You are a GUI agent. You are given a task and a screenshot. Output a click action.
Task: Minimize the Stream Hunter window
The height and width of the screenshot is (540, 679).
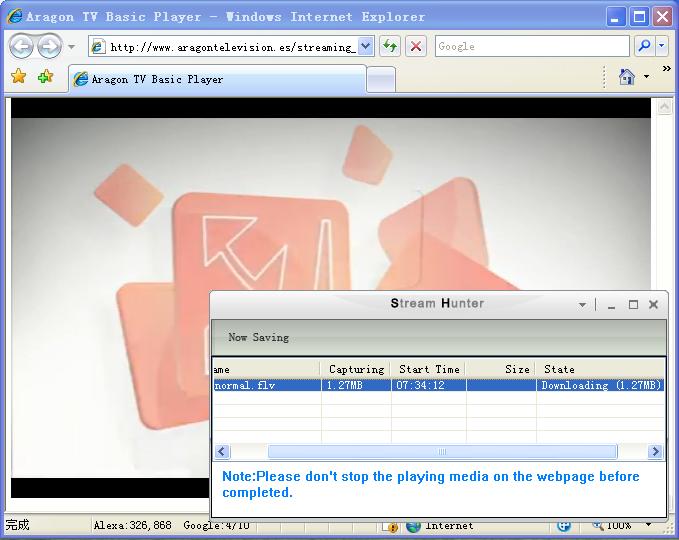pyautogui.click(x=611, y=305)
